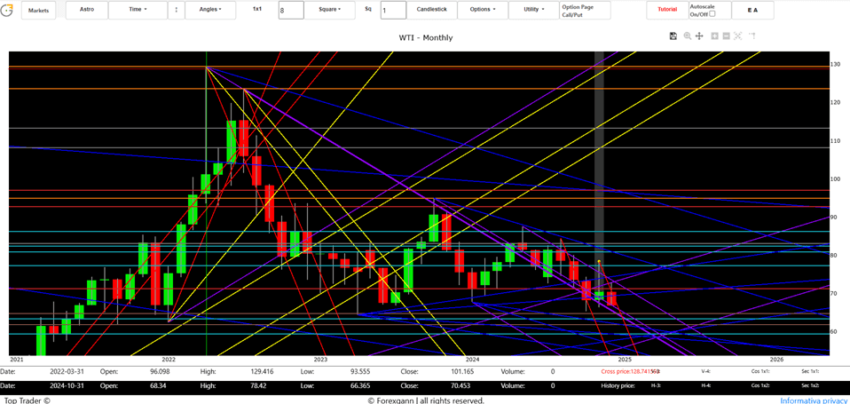Screen dimensions: 850x404
Task: Click the Low value 66.365
Action: coord(360,386)
